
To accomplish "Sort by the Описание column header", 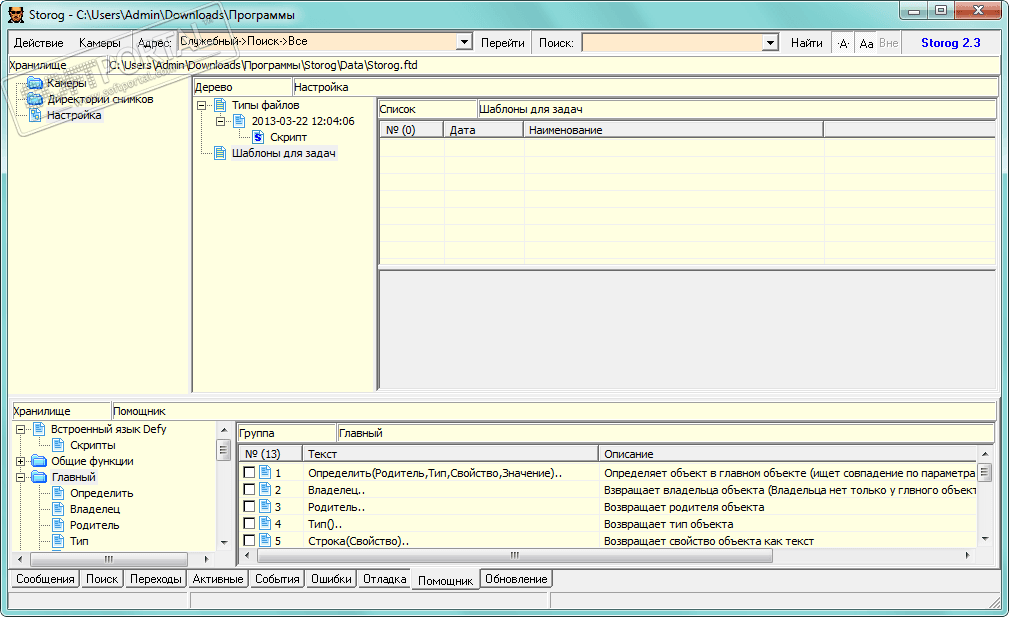I will point(788,454).
